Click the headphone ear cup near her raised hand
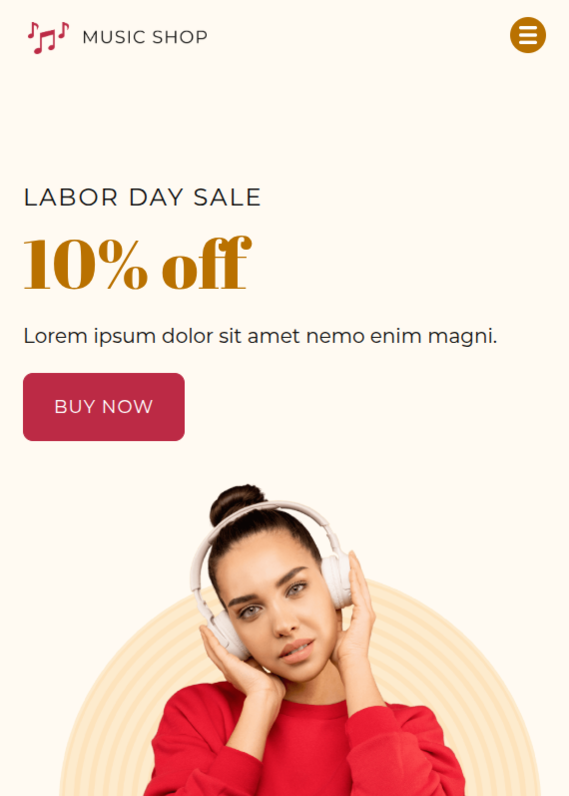Viewport: 569px width, 796px height. pyautogui.click(x=337, y=579)
